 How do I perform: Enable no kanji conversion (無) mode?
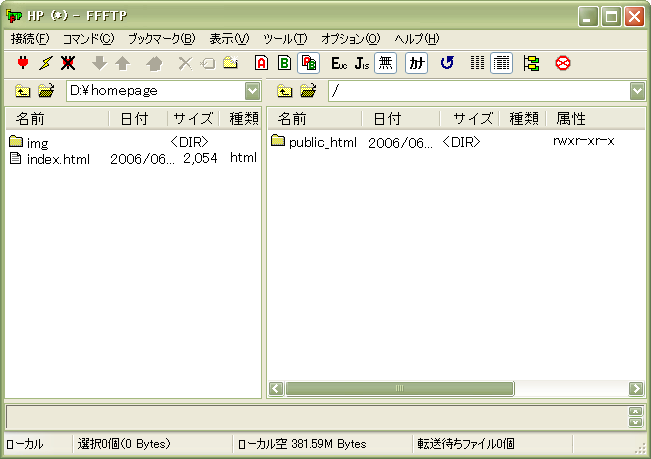point(385,63)
